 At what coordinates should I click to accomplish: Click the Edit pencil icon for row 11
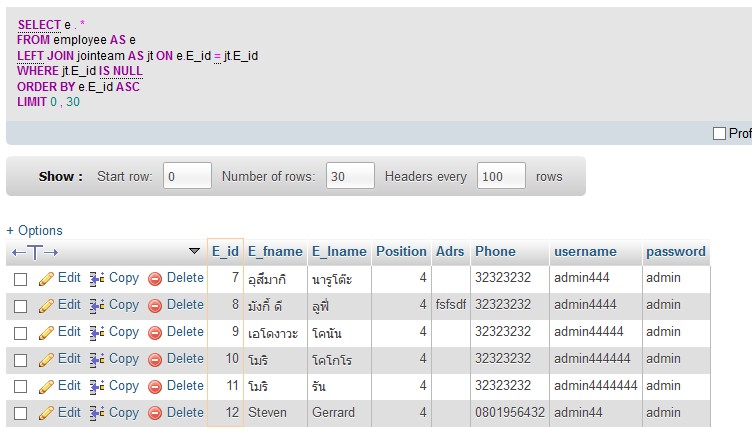click(x=46, y=386)
